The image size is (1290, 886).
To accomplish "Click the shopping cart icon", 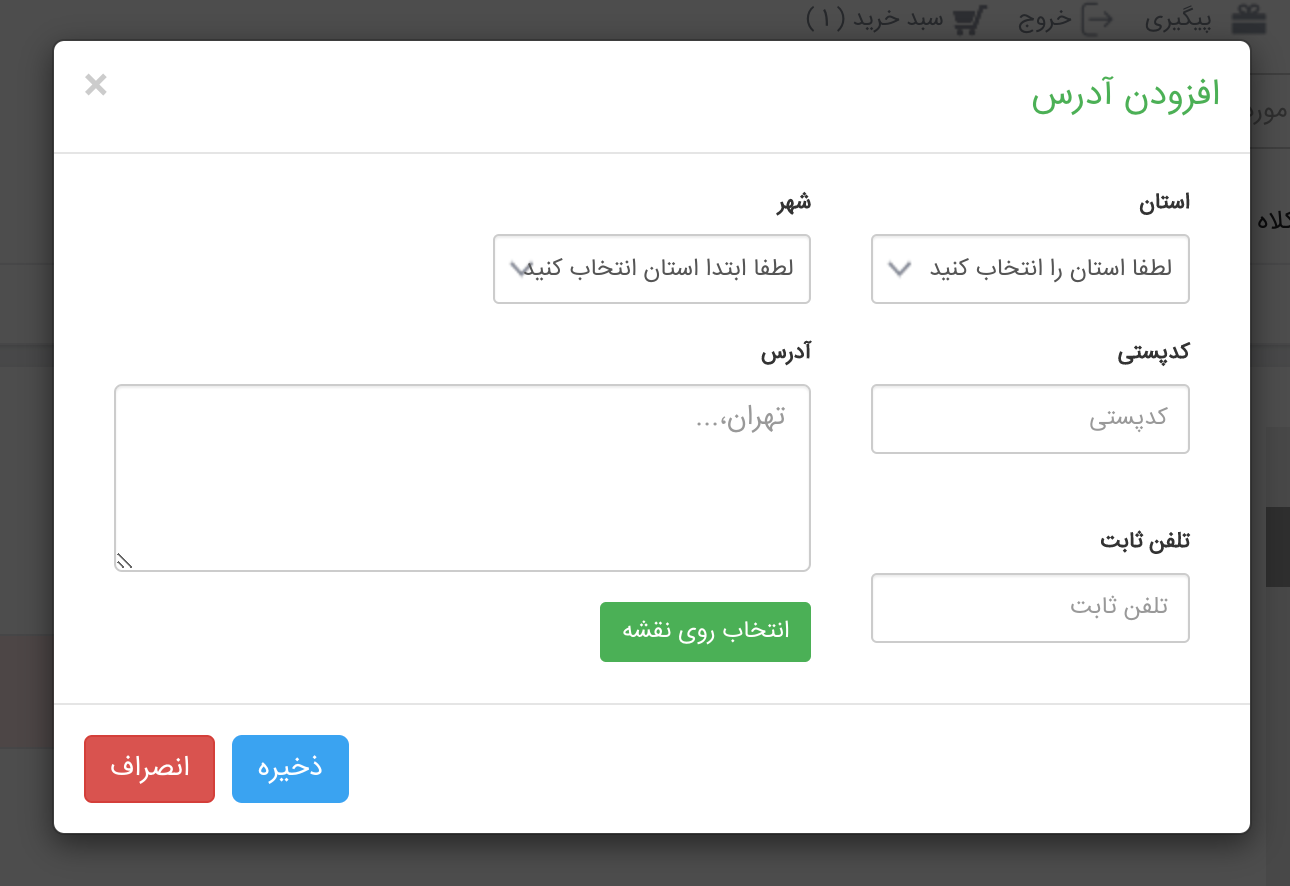I will pos(969,20).
